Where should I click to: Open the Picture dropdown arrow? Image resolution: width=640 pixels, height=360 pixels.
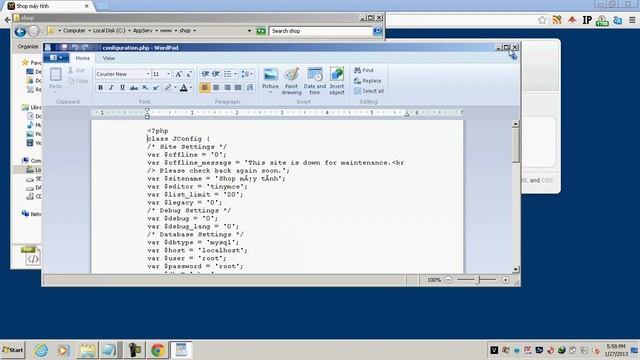pyautogui.click(x=270, y=93)
